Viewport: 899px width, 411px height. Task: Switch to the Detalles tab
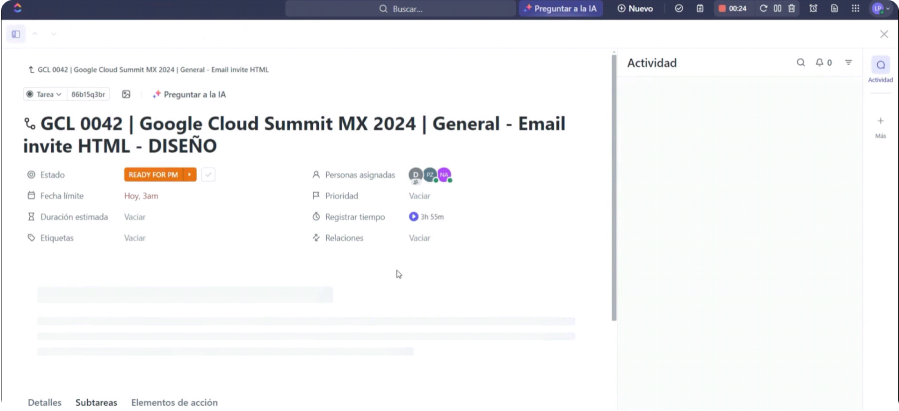click(x=45, y=402)
